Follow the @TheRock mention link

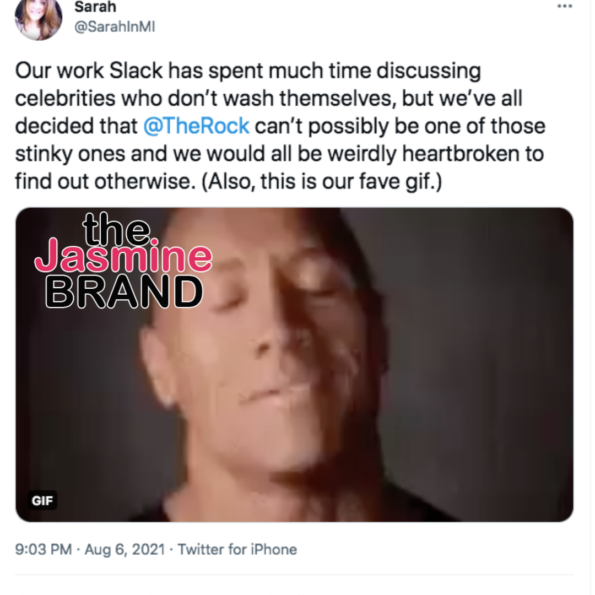pyautogui.click(x=197, y=126)
